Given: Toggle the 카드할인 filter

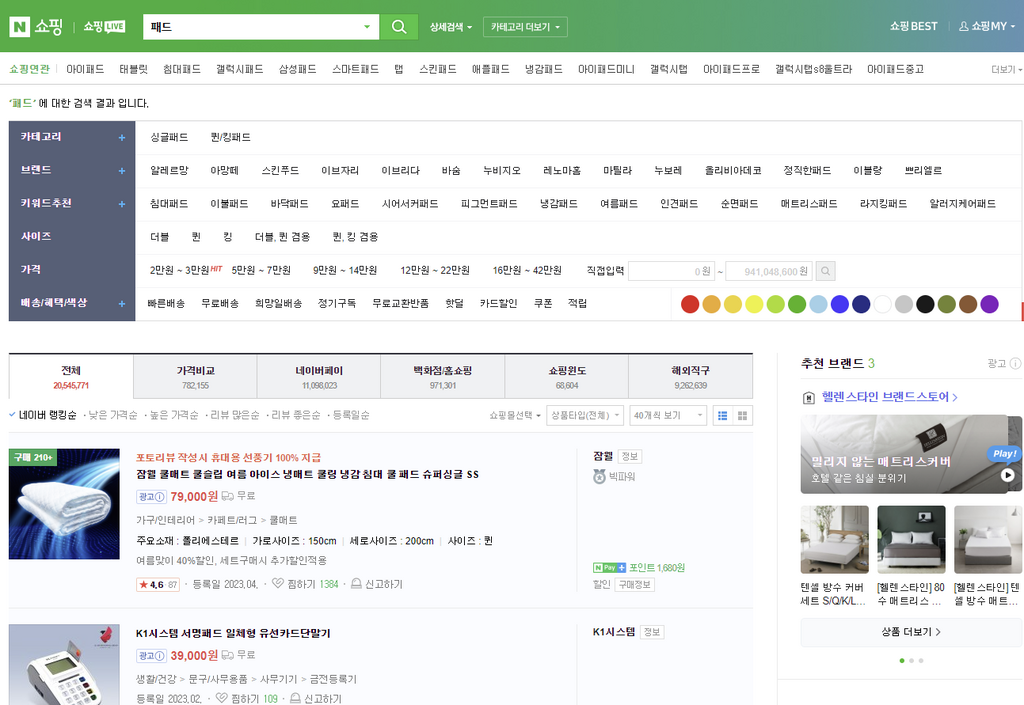Looking at the screenshot, I should pos(498,304).
